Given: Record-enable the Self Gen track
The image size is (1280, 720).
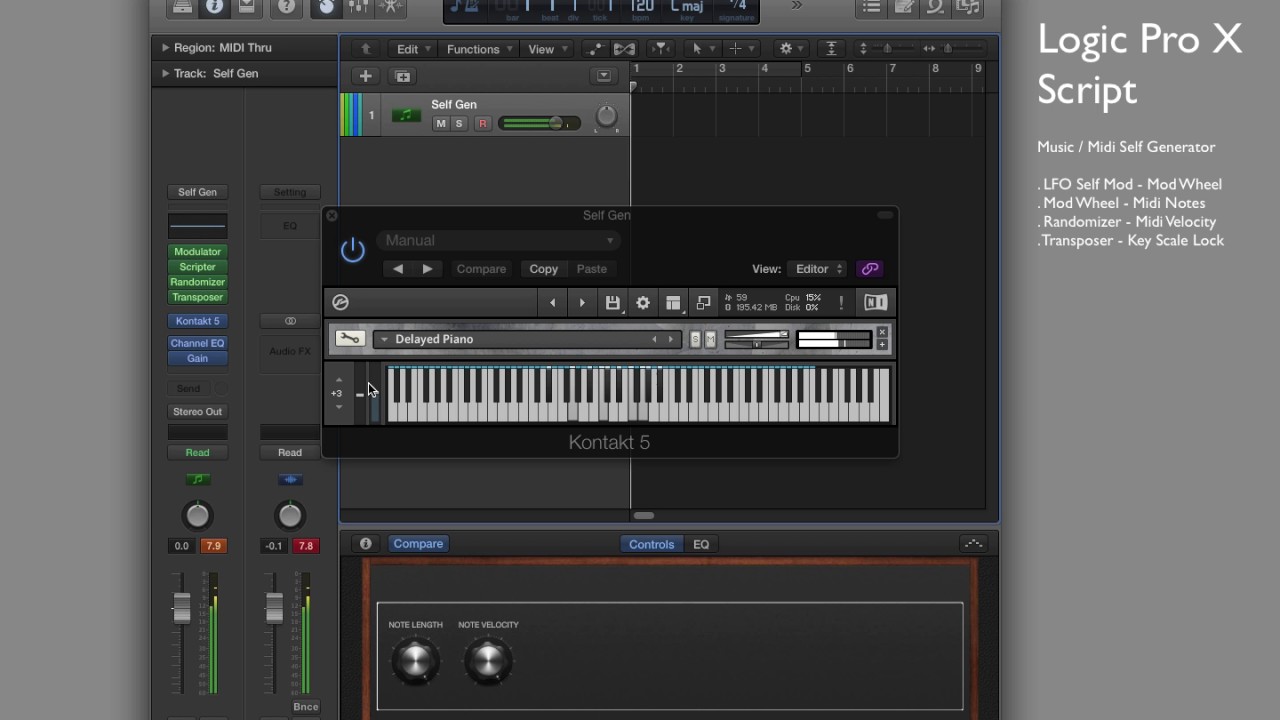Looking at the screenshot, I should pos(482,124).
